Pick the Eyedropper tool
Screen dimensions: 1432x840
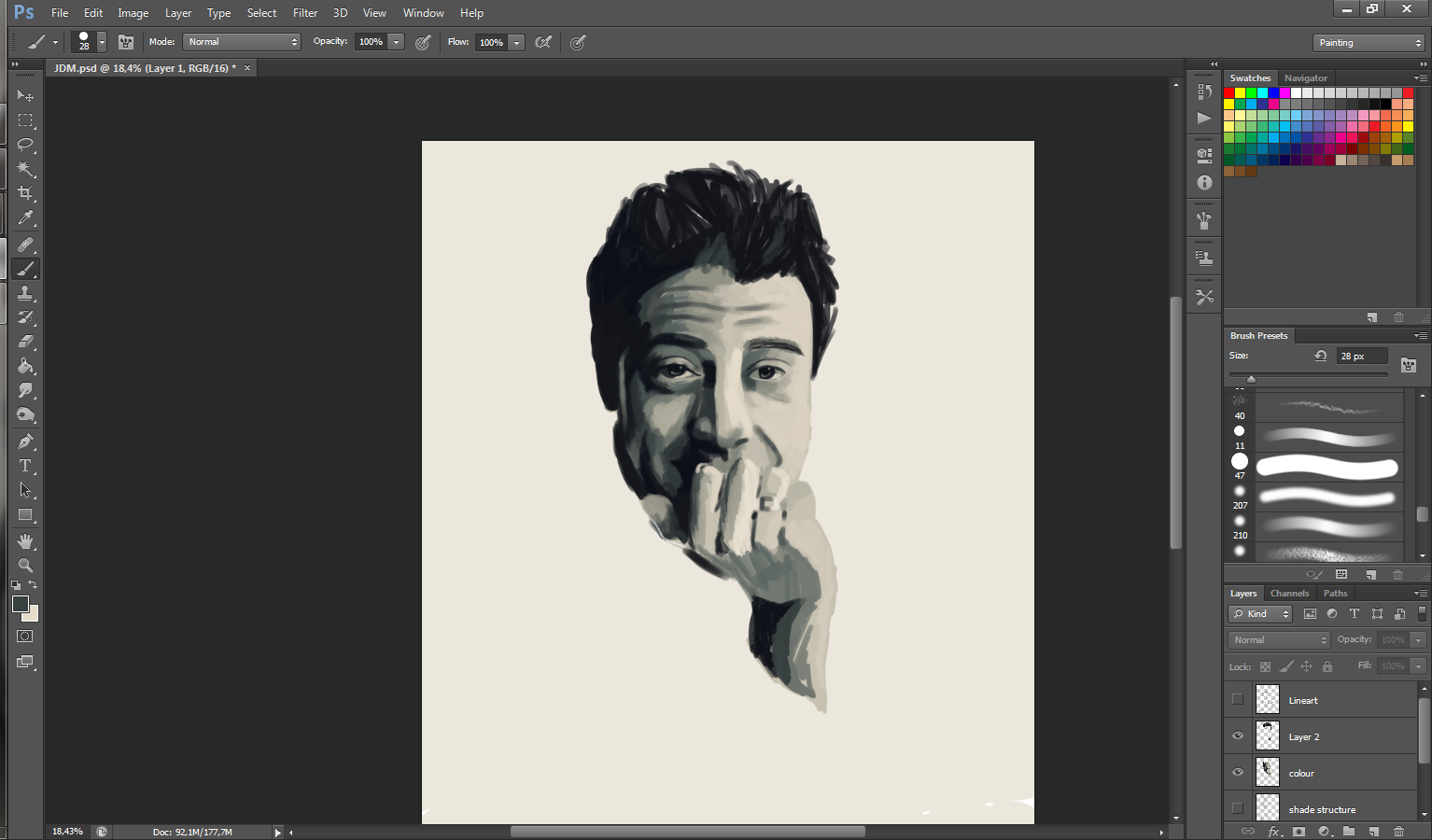25,218
